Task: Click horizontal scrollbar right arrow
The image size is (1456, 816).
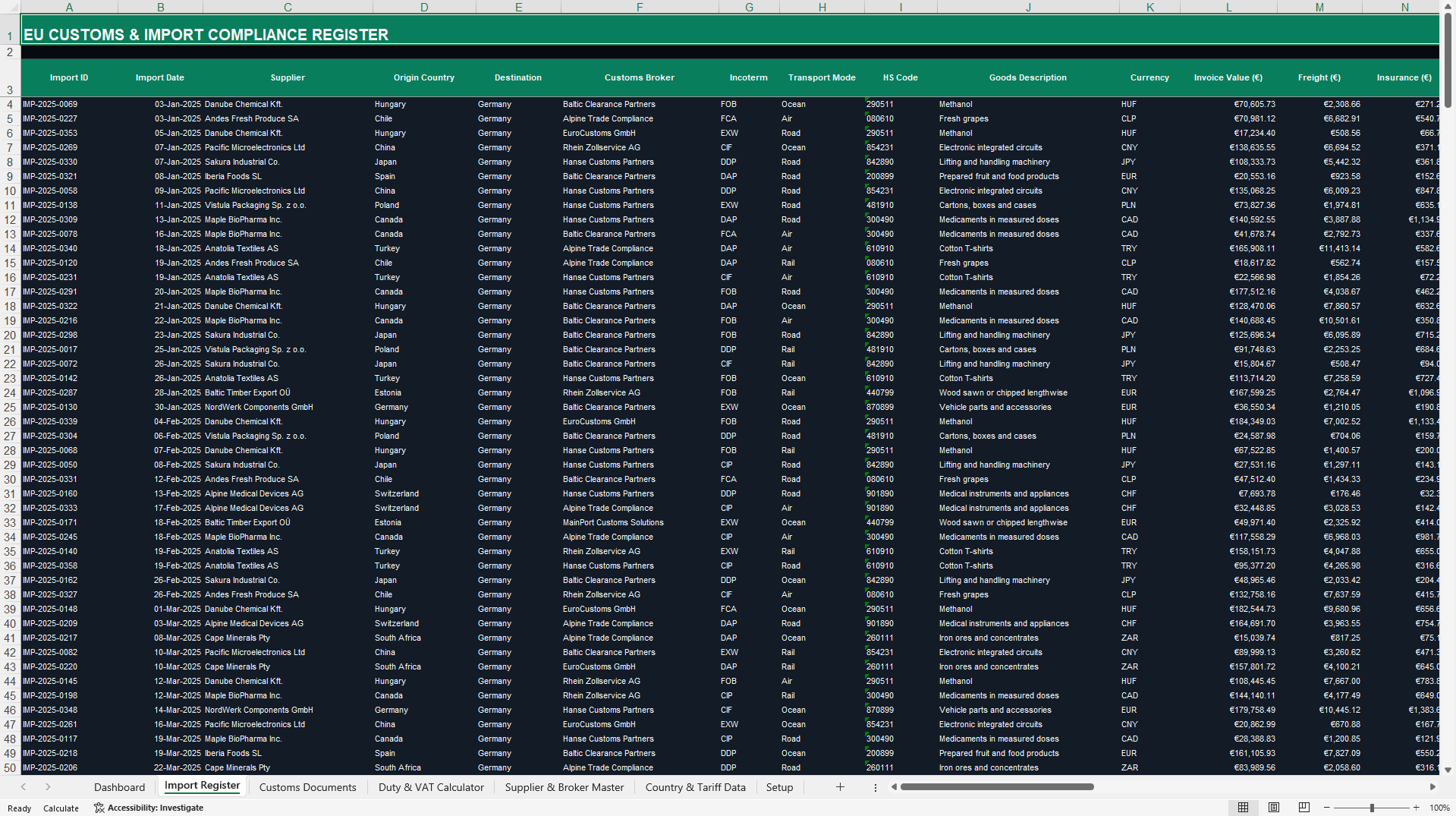Action: (1432, 787)
